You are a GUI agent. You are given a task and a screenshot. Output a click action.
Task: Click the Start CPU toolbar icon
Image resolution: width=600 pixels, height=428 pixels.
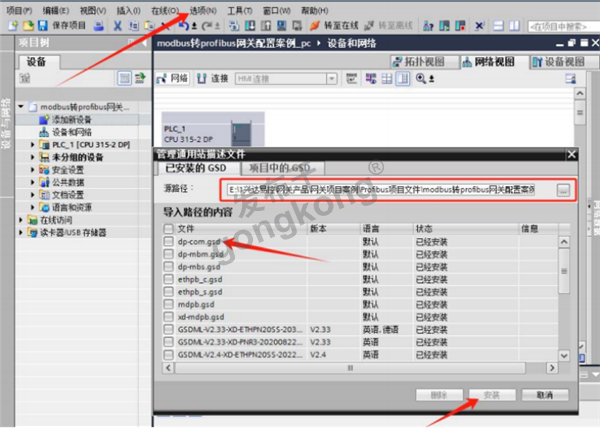pyautogui.click(x=444, y=26)
